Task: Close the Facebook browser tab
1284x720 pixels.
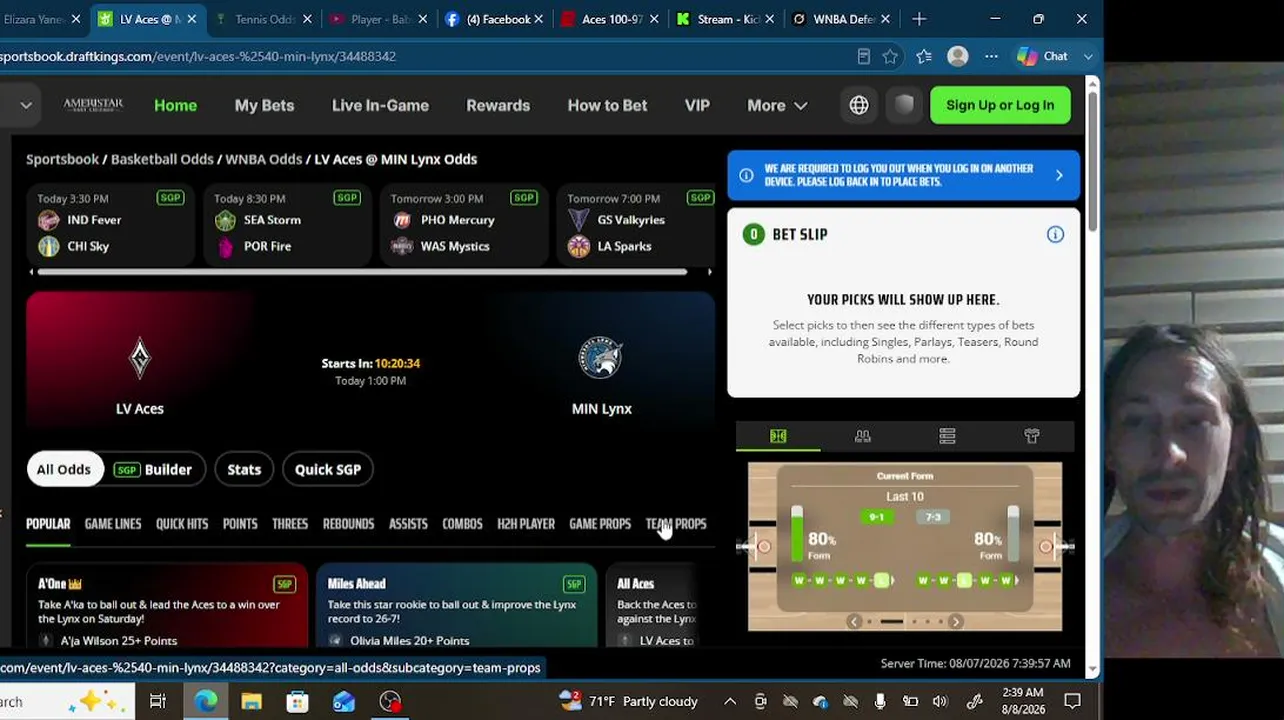Action: 539,19
